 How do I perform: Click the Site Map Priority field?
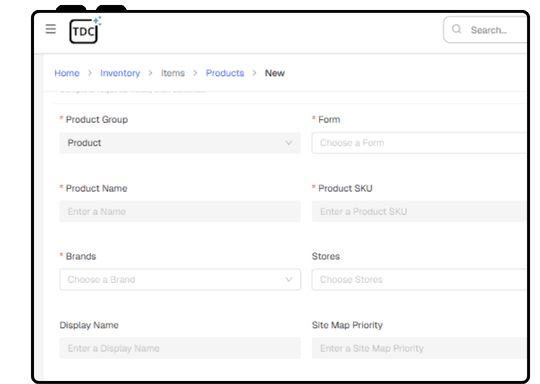coord(419,348)
